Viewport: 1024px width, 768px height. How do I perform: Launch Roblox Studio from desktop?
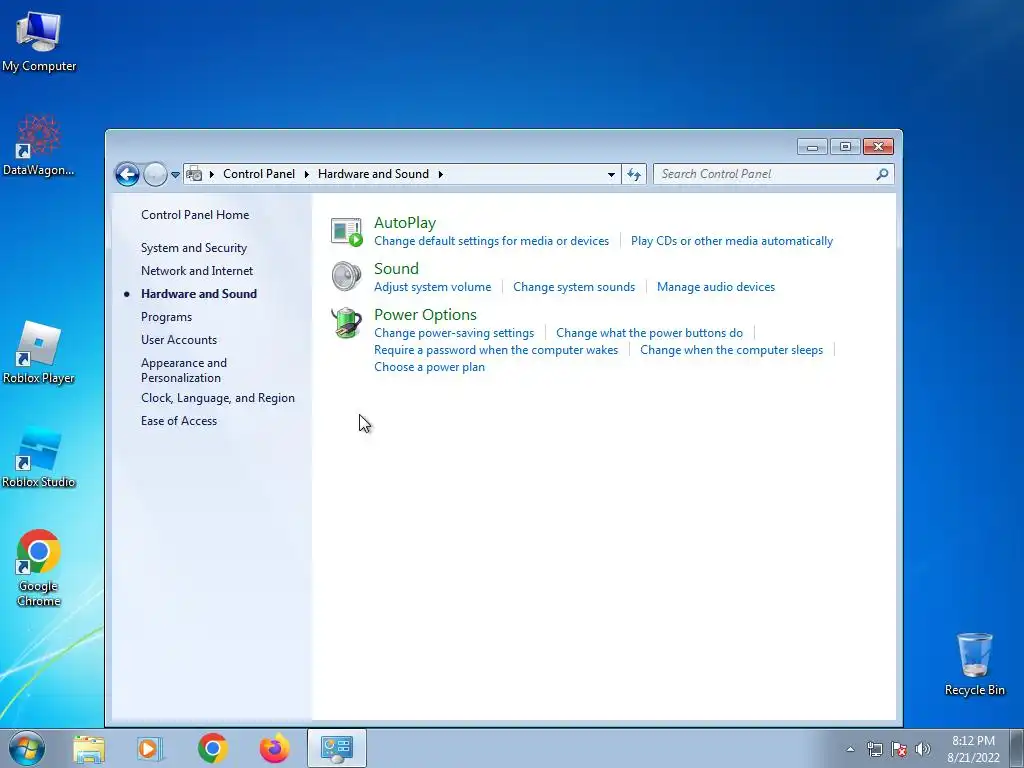tap(39, 457)
